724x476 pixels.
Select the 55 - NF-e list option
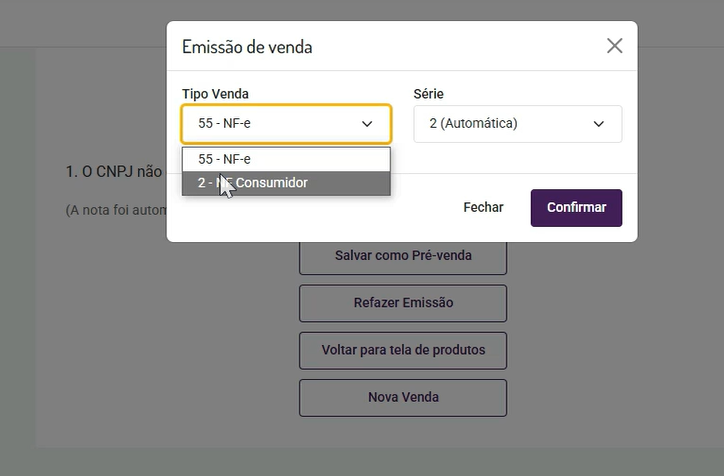pyautogui.click(x=286, y=159)
